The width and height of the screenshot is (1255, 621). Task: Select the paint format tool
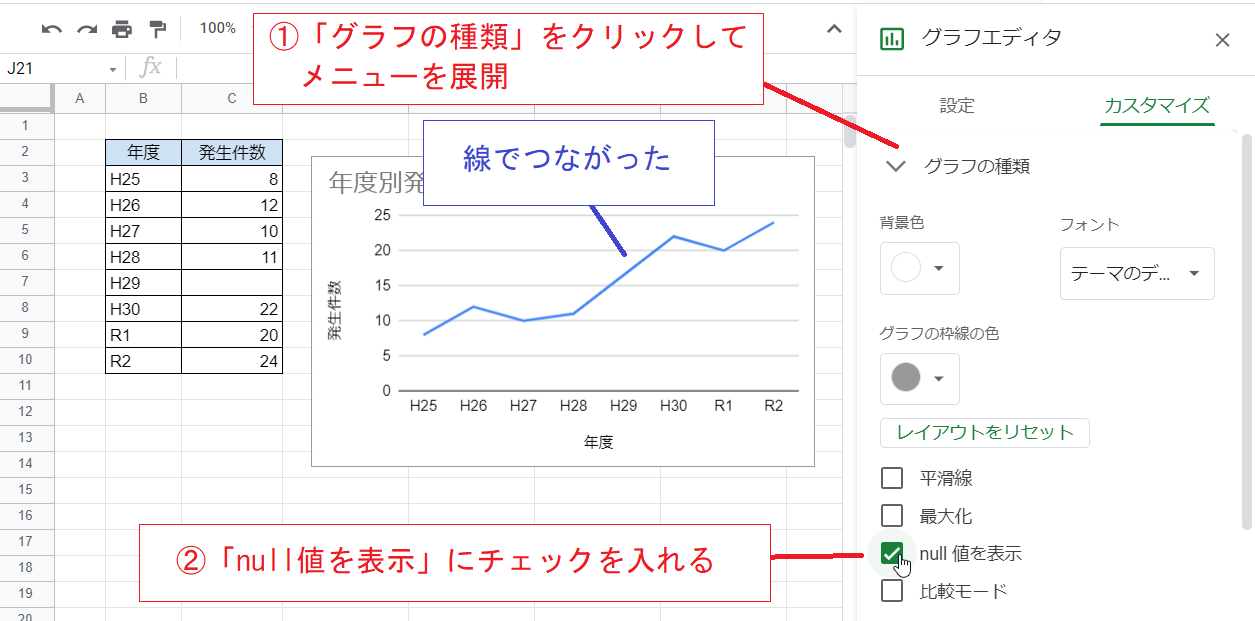[x=157, y=29]
